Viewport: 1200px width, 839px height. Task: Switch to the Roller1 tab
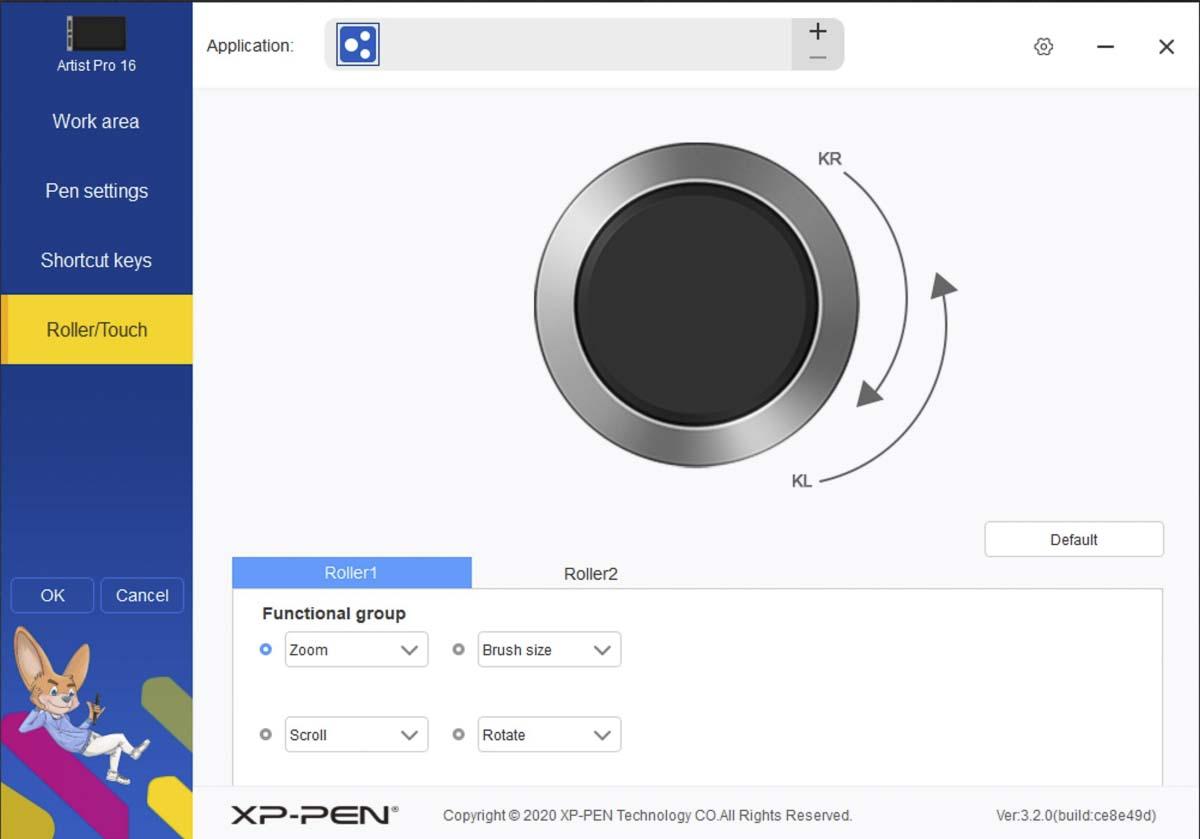(x=351, y=573)
